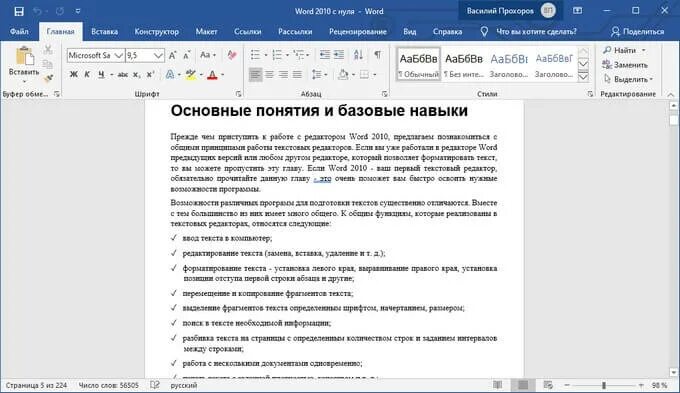This screenshot has height=393, width=680.
Task: Switch to the Конструктор tab
Action: pos(157,32)
